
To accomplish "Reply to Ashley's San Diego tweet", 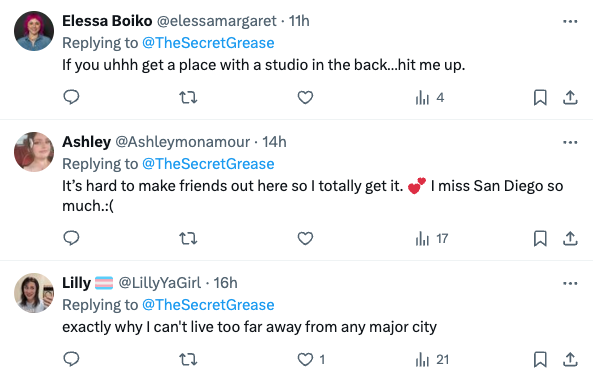I will (x=71, y=238).
